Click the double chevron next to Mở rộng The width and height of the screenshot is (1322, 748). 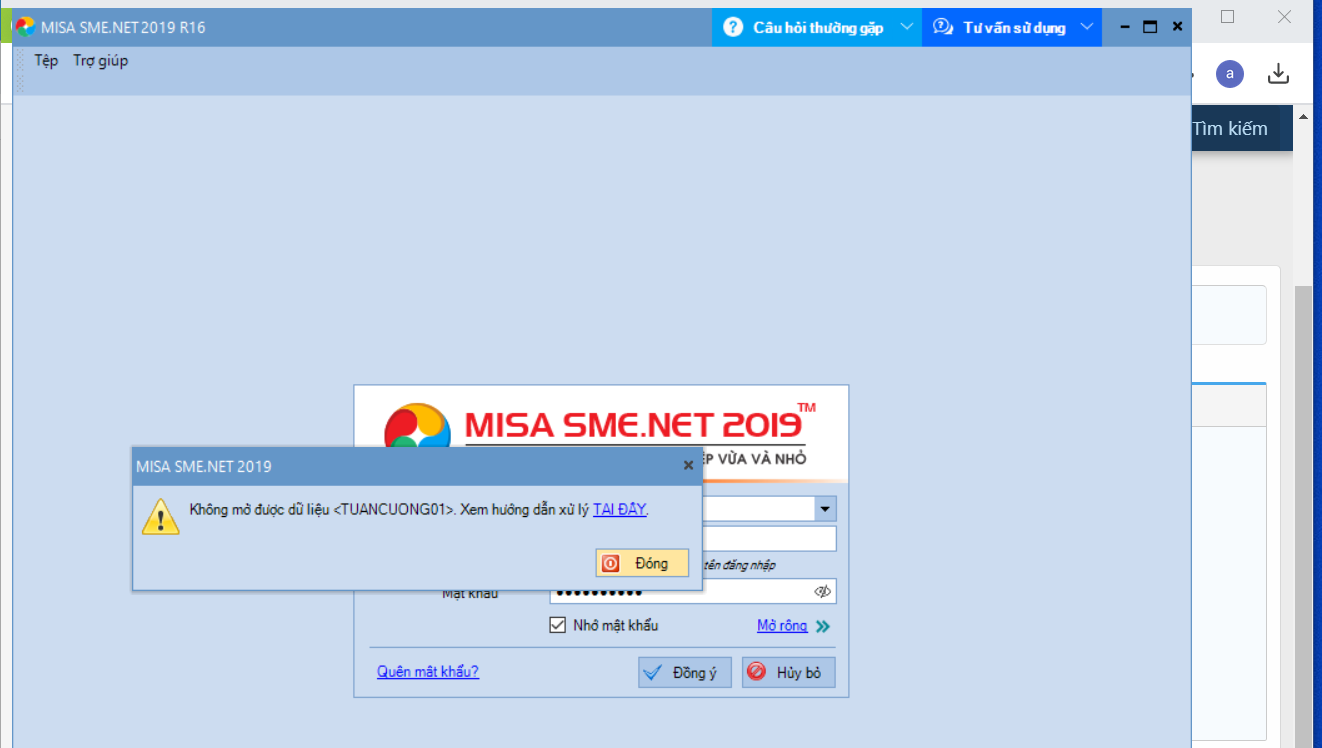[x=822, y=627]
